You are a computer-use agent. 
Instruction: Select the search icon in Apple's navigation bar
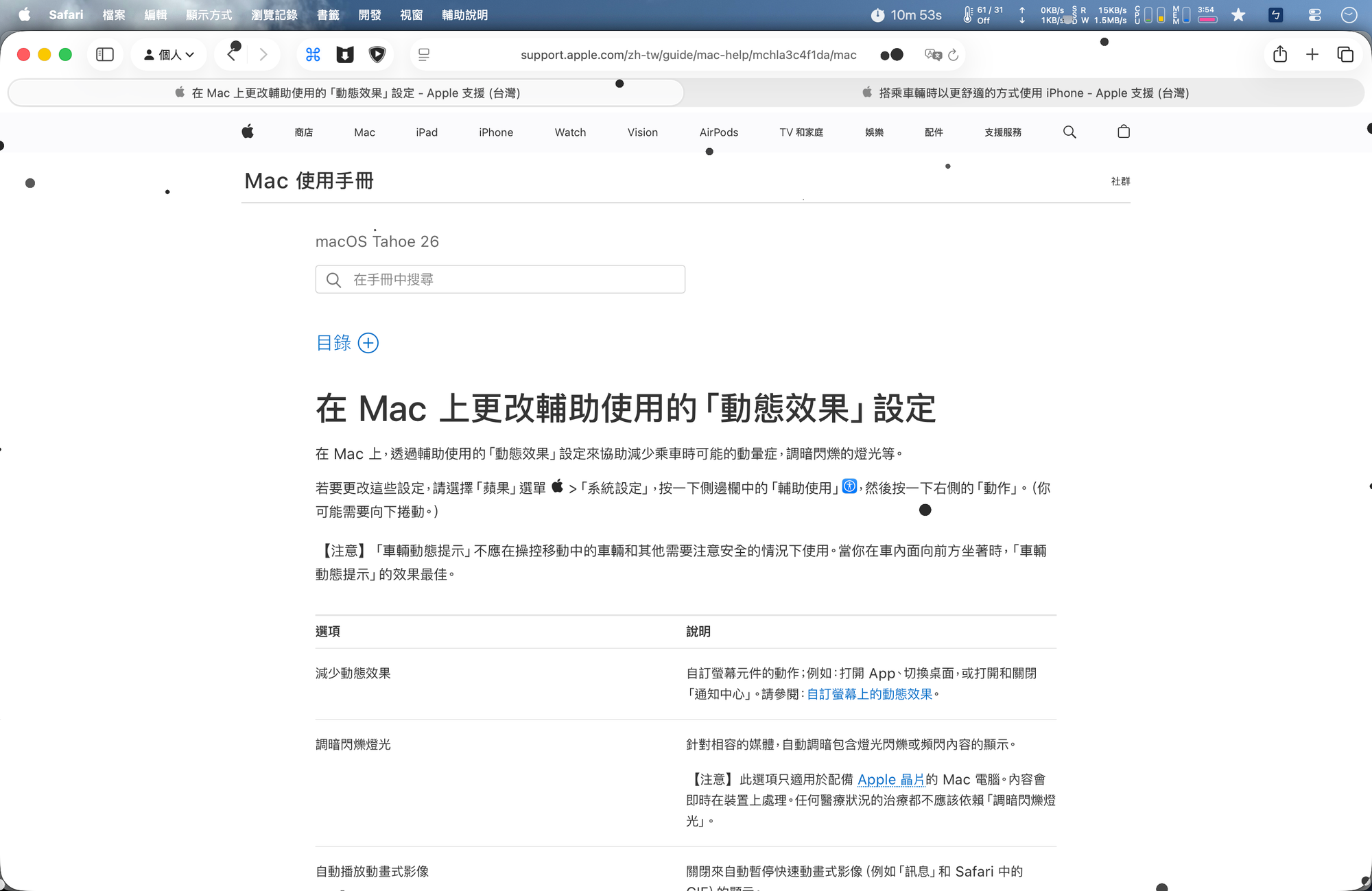[1069, 132]
